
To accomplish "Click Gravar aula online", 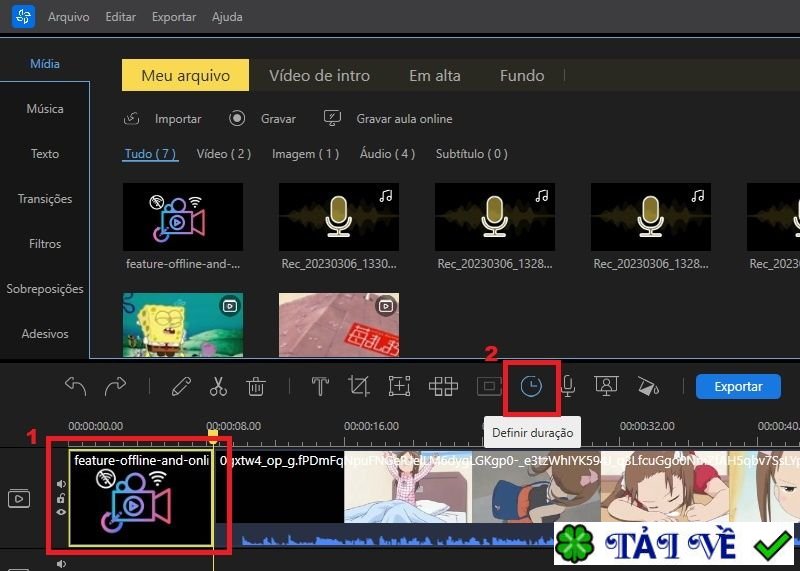I will 388,119.
